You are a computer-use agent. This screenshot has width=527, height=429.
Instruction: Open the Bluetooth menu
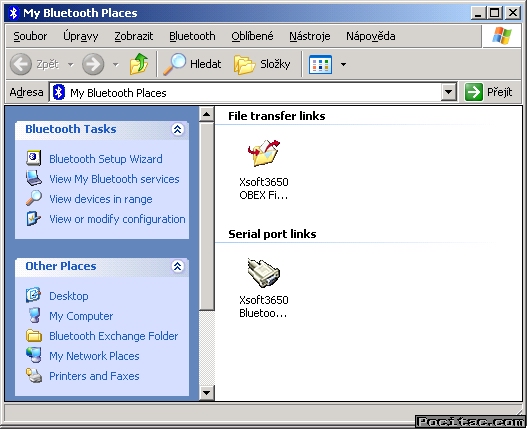coord(192,36)
